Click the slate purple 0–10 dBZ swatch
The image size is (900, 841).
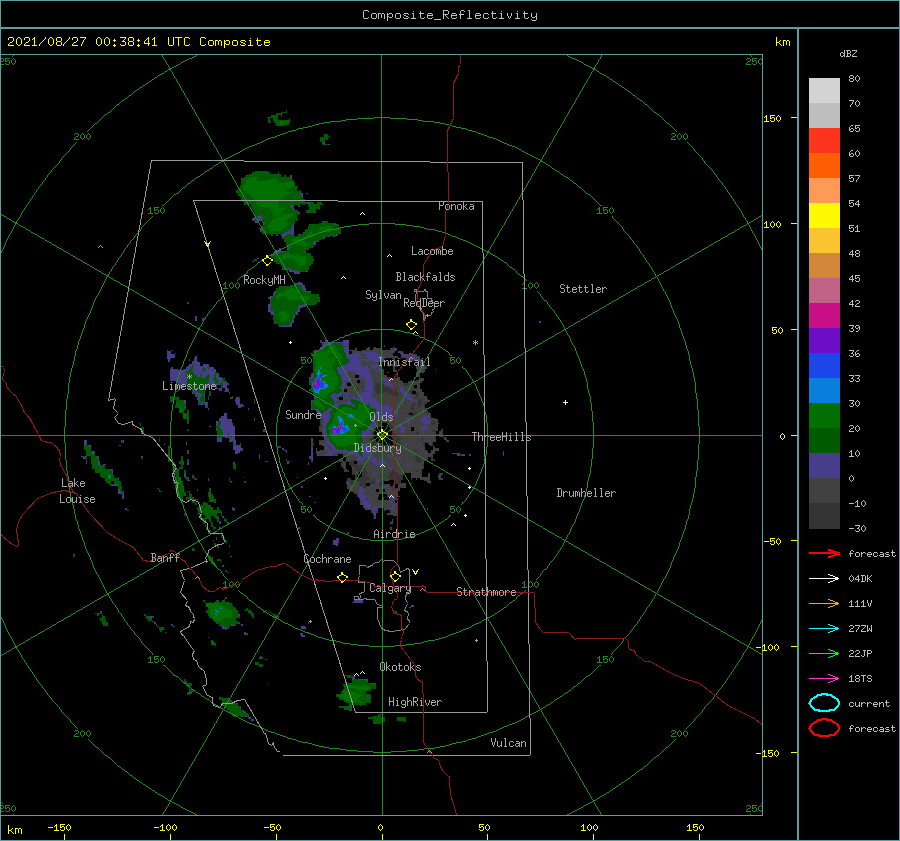click(x=824, y=466)
